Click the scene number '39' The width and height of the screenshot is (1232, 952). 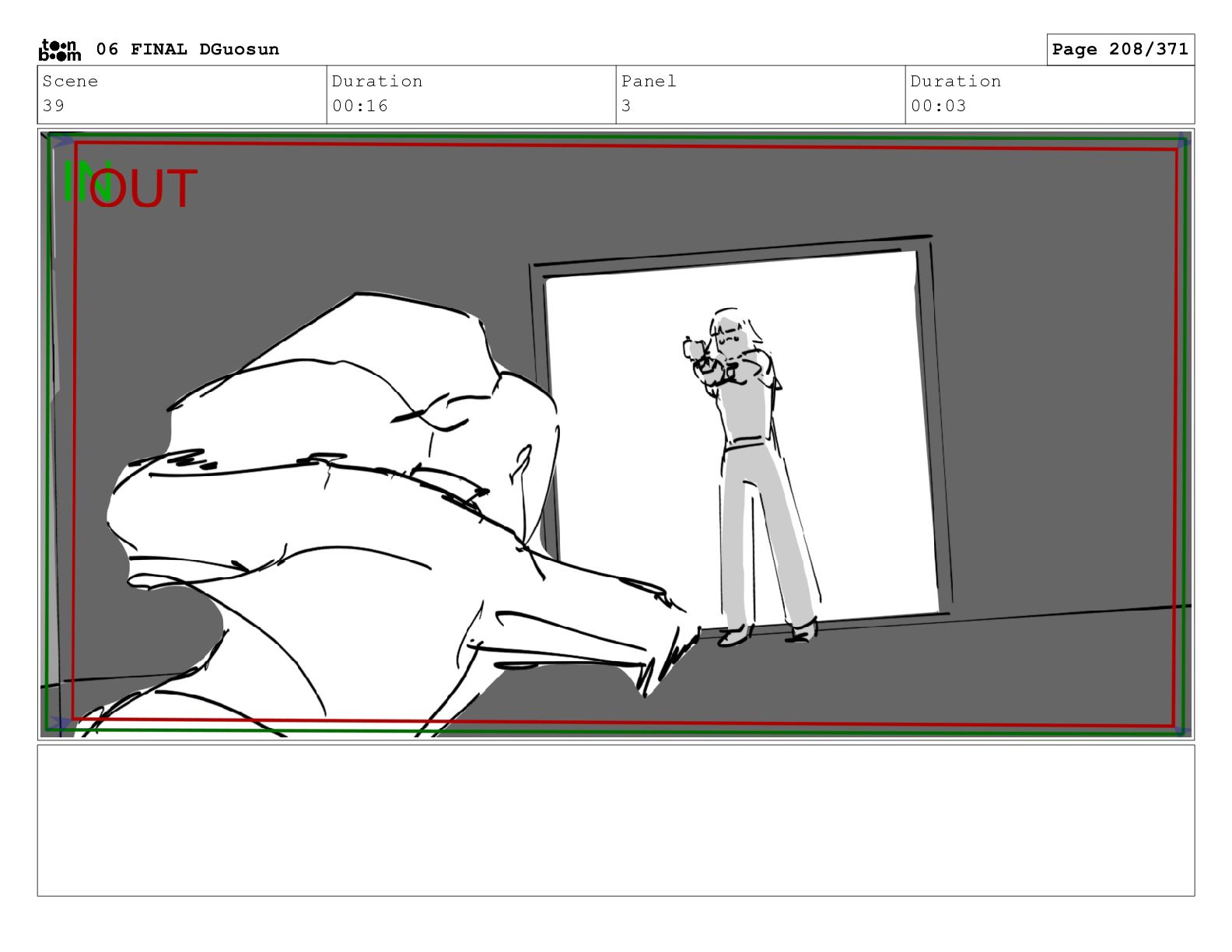tap(54, 106)
